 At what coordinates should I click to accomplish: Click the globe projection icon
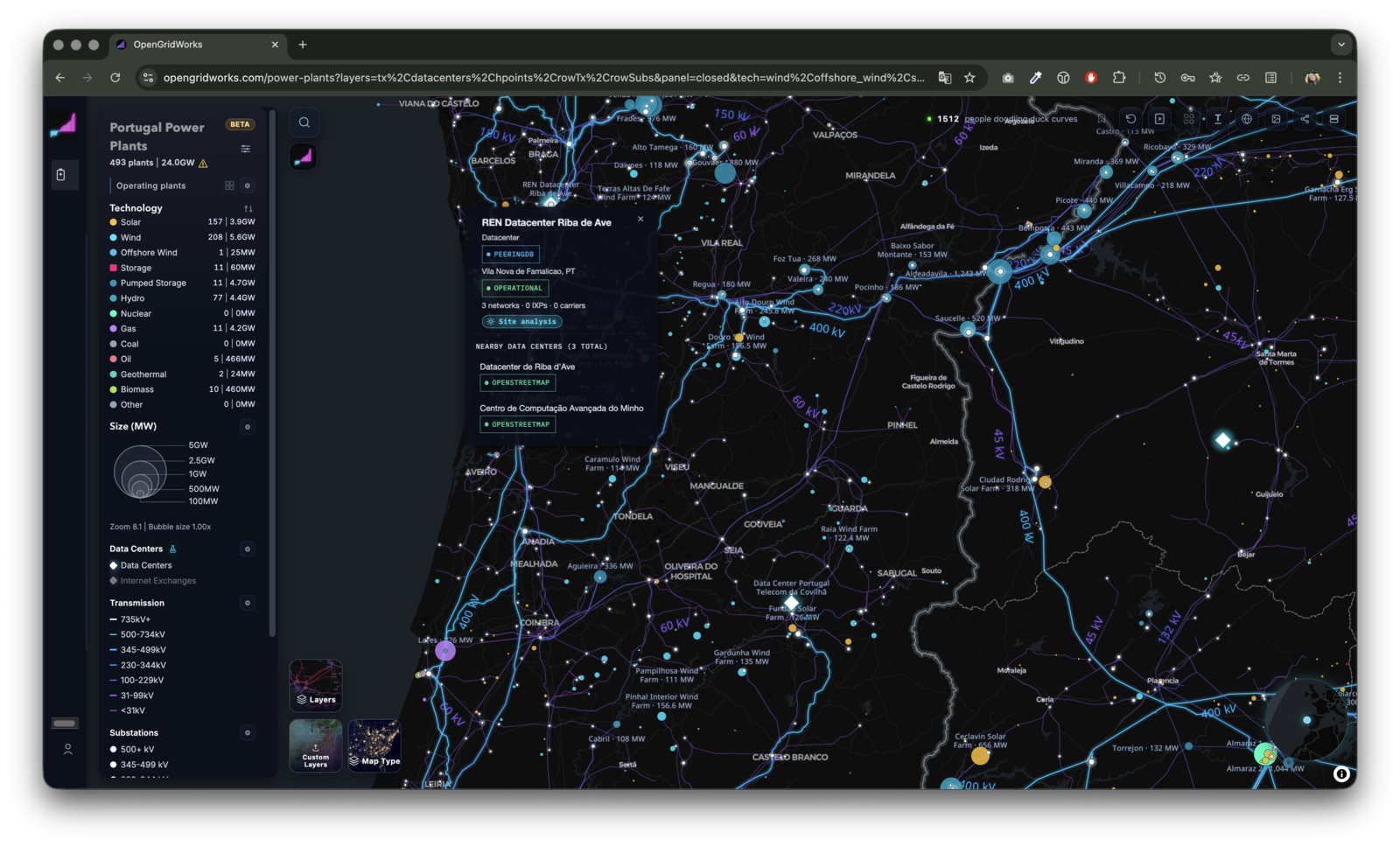[x=1246, y=119]
